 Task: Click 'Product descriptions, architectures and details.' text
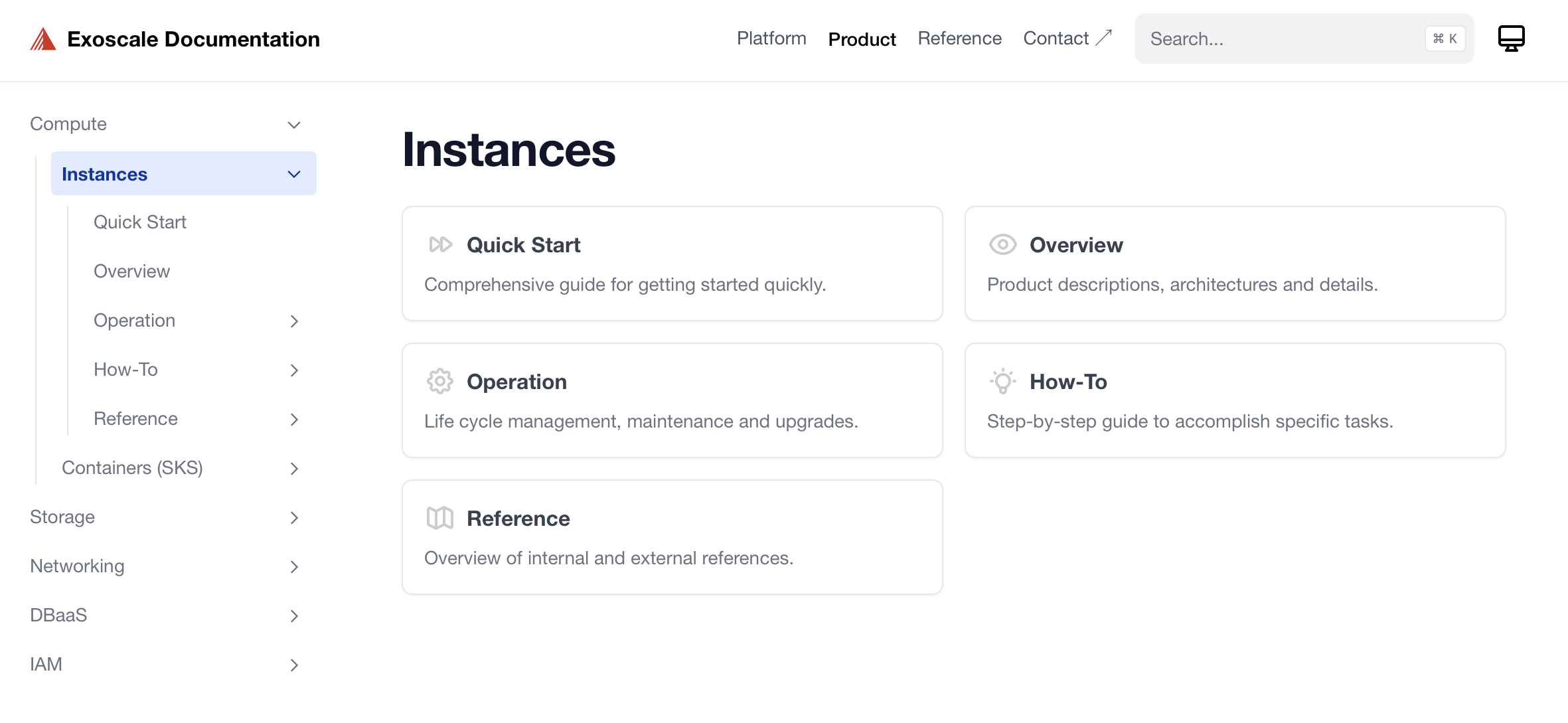[x=1182, y=284]
